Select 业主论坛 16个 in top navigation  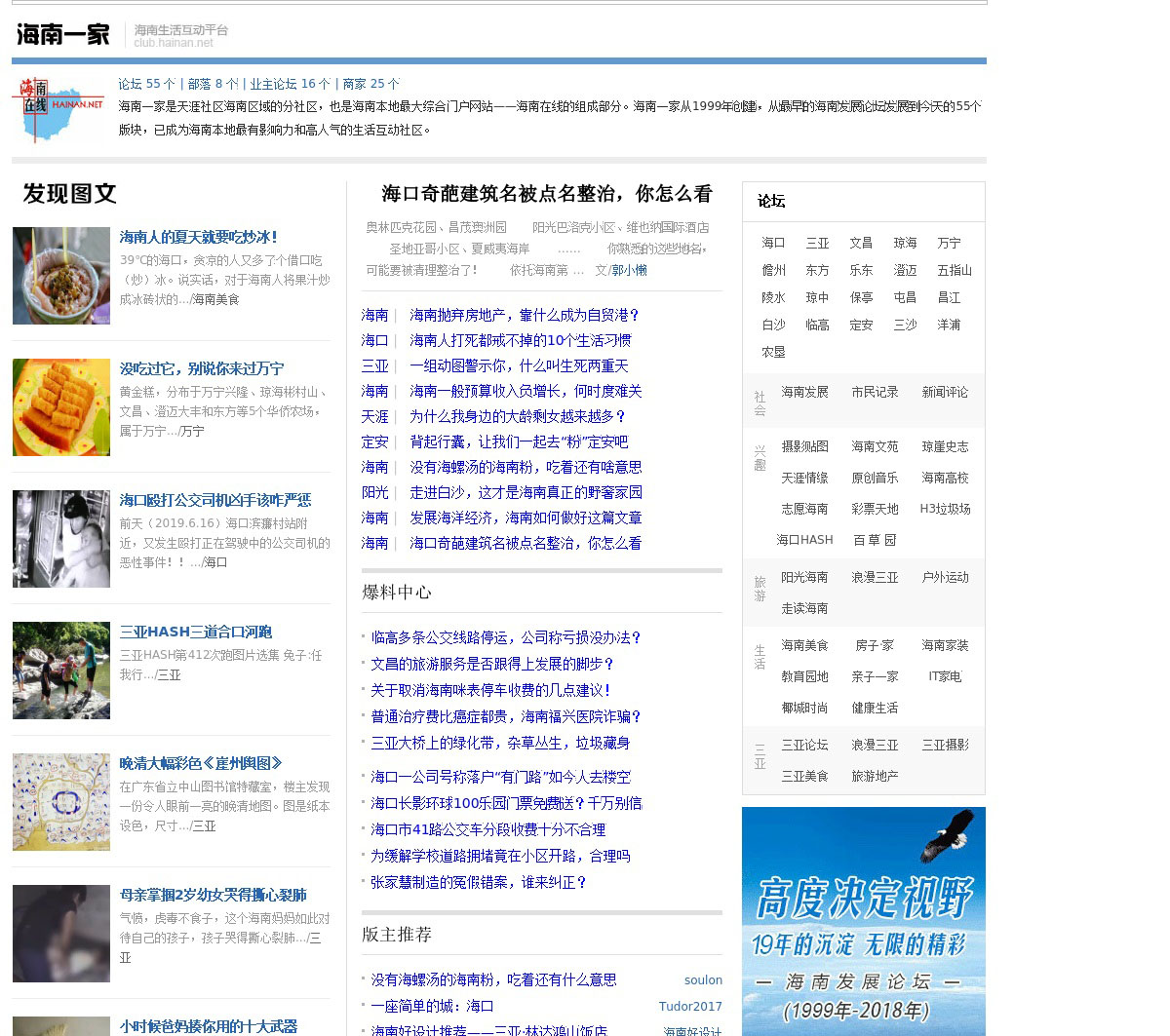(290, 84)
